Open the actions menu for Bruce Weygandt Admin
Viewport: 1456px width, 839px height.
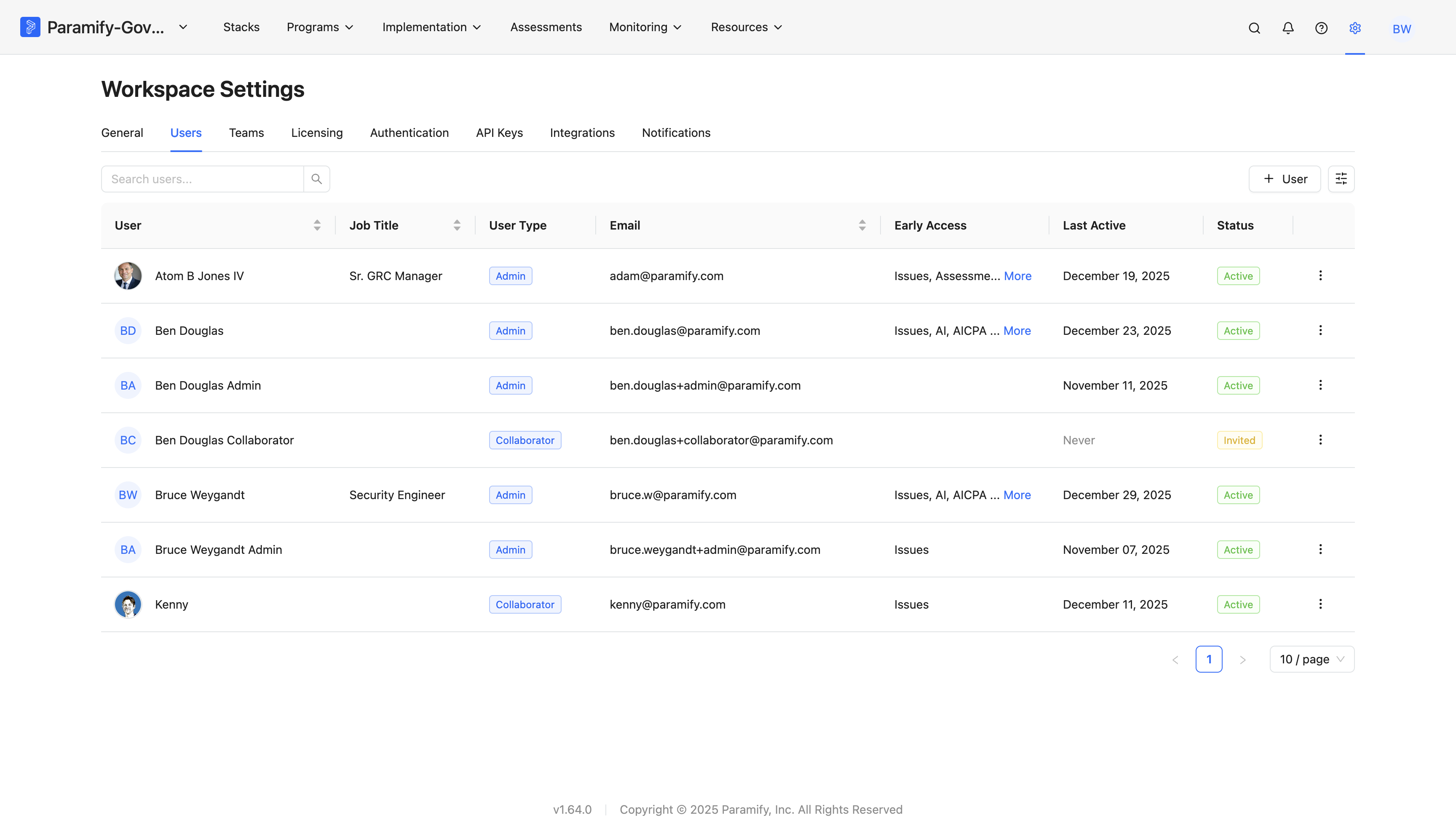[1320, 549]
